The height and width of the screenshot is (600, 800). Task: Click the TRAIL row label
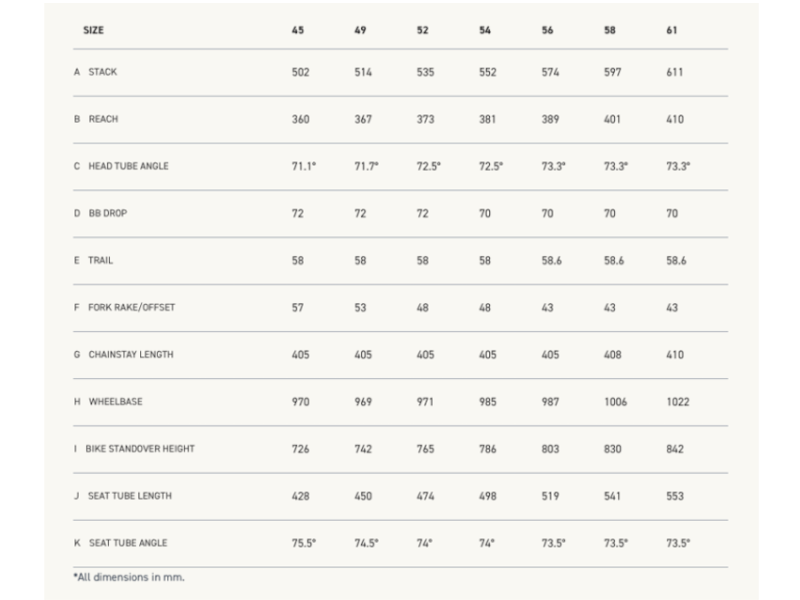[101, 261]
